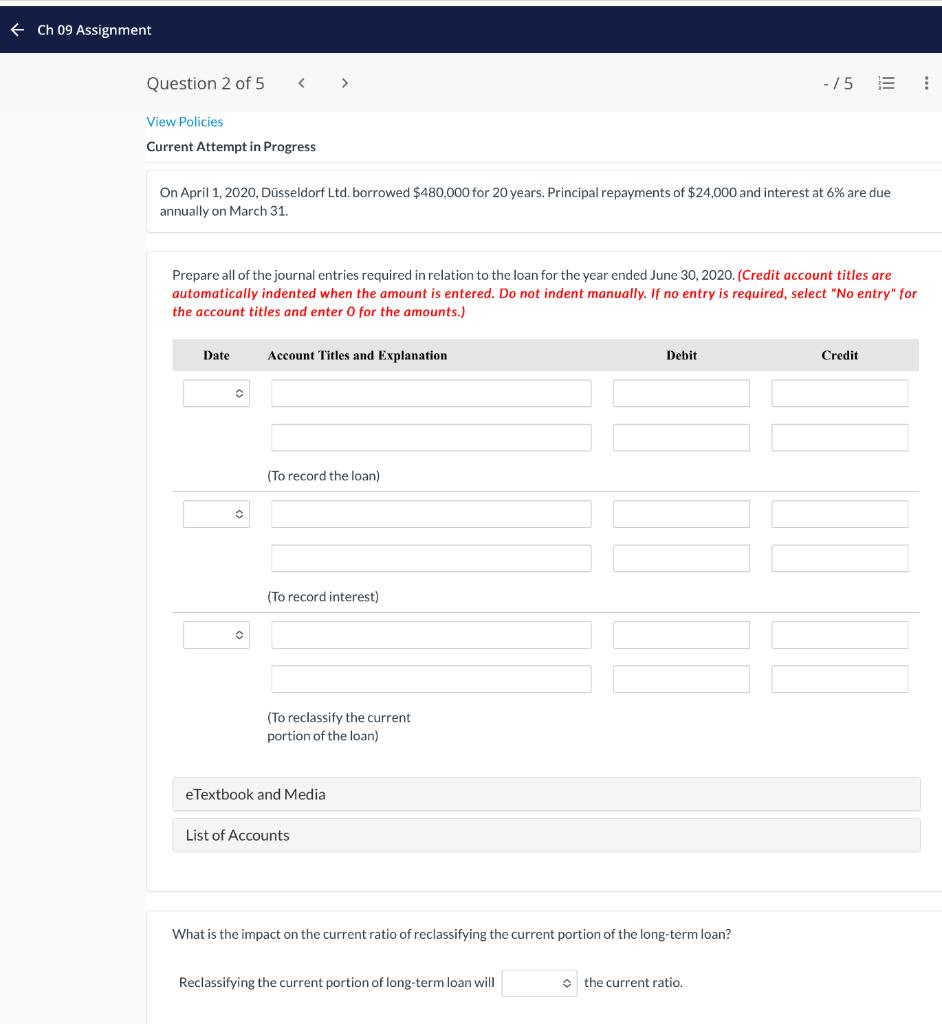
Task: Click the (To record interest) note
Action: click(323, 596)
